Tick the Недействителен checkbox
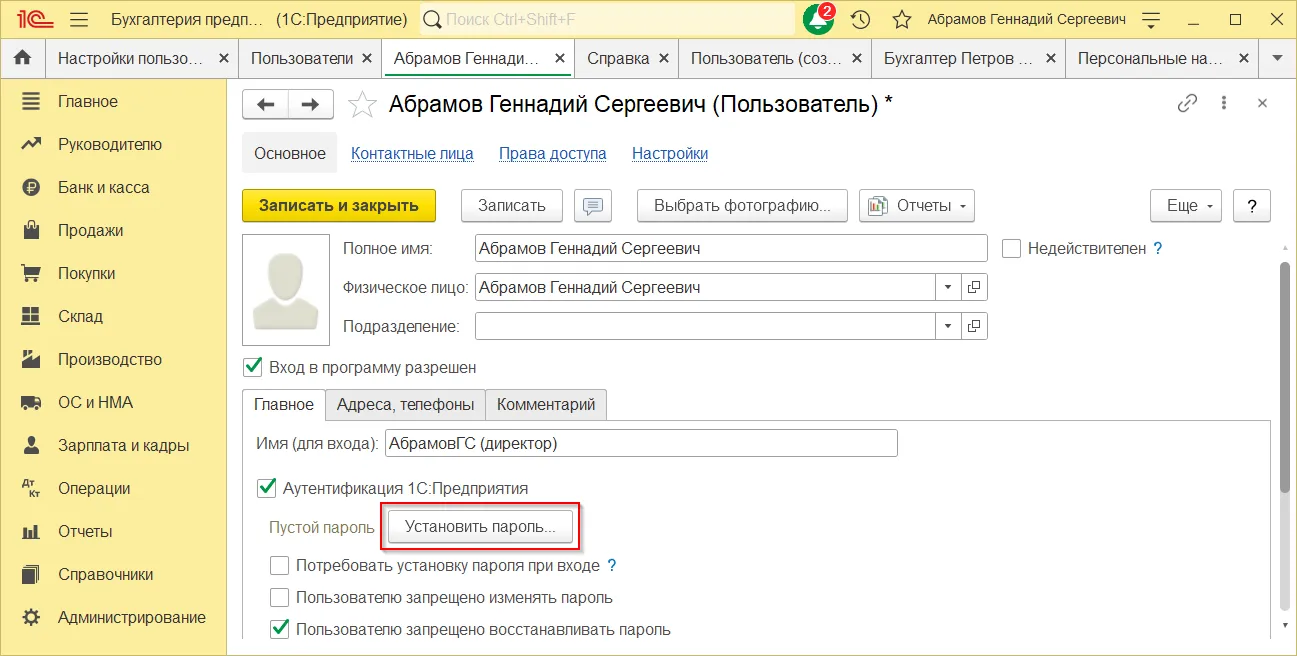The image size is (1297, 656). (x=1011, y=249)
